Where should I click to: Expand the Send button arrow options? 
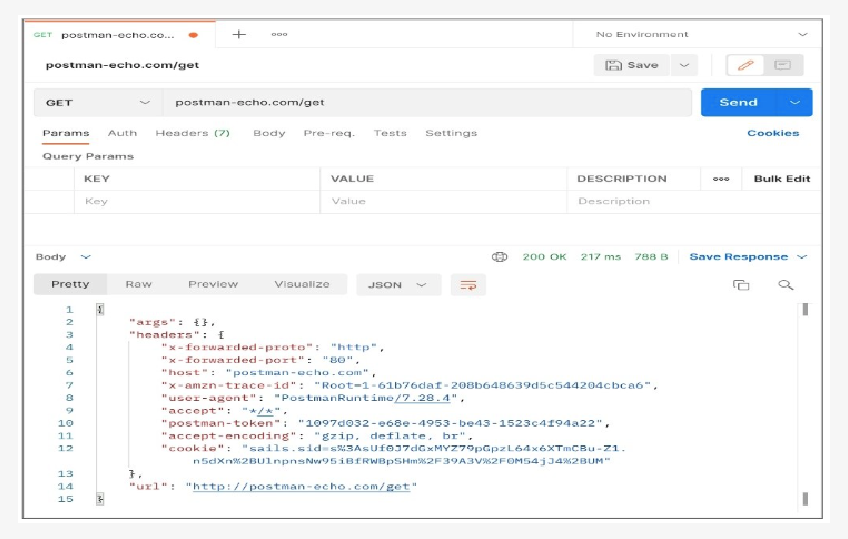794,103
